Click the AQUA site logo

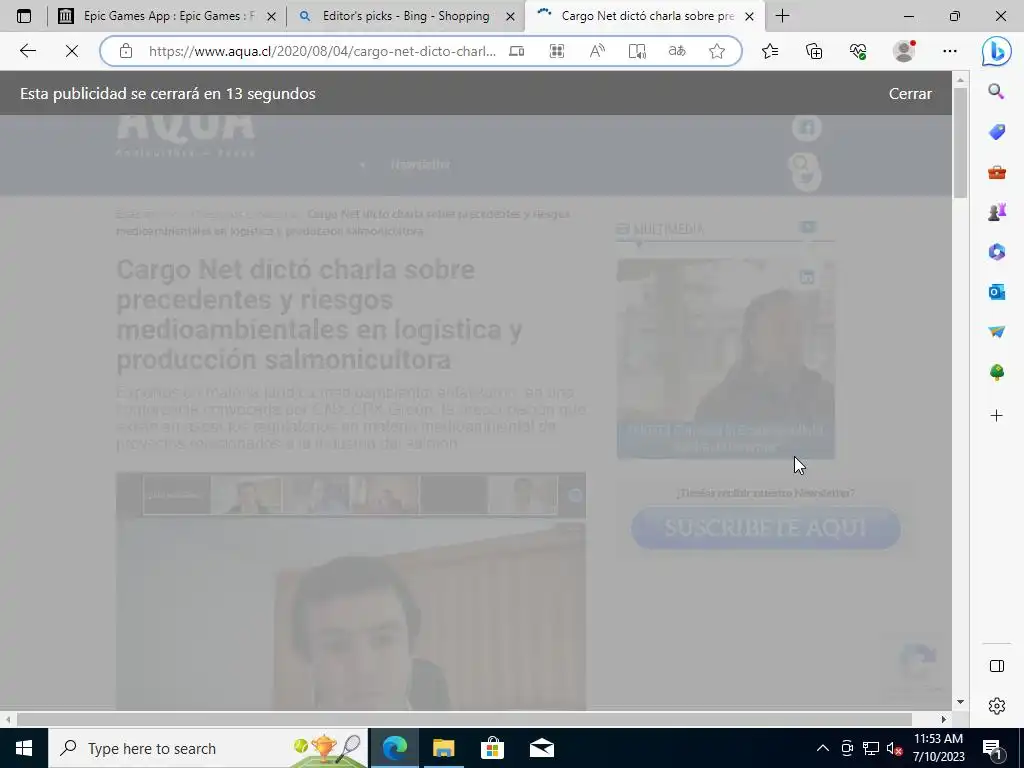tap(185, 134)
